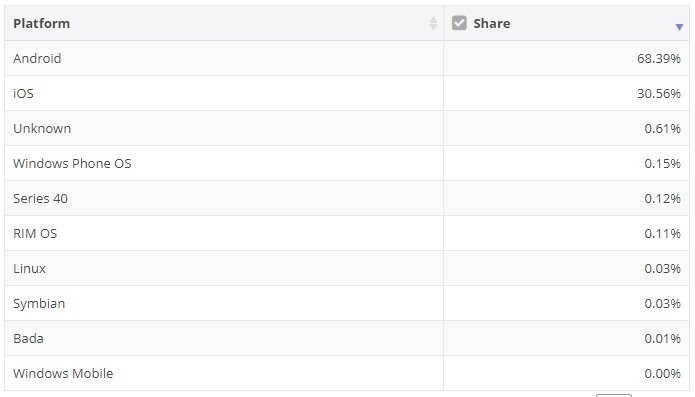
Task: Select the Symbian platform row
Action: coord(347,303)
